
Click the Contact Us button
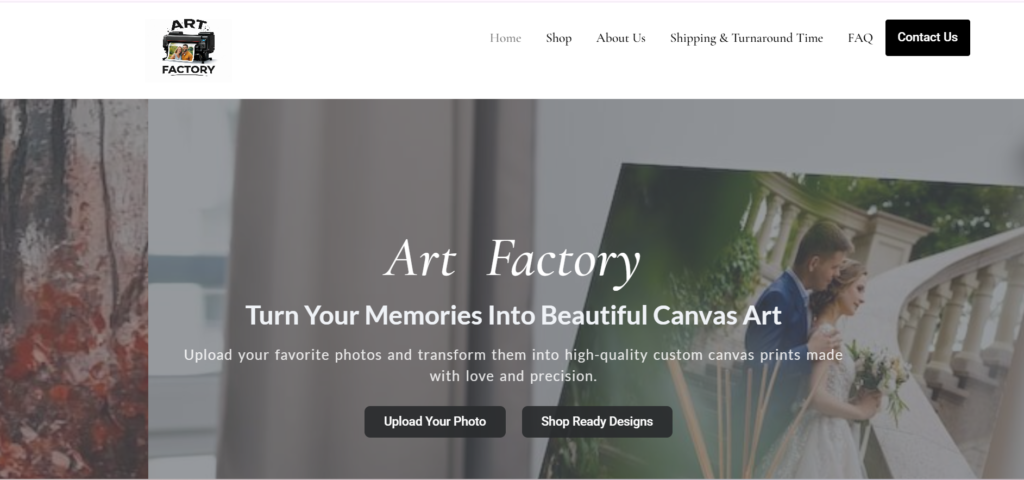click(x=927, y=37)
